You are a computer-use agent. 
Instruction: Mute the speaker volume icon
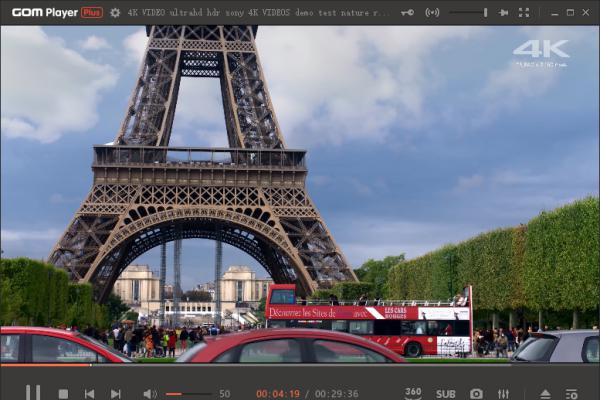[x=150, y=394]
